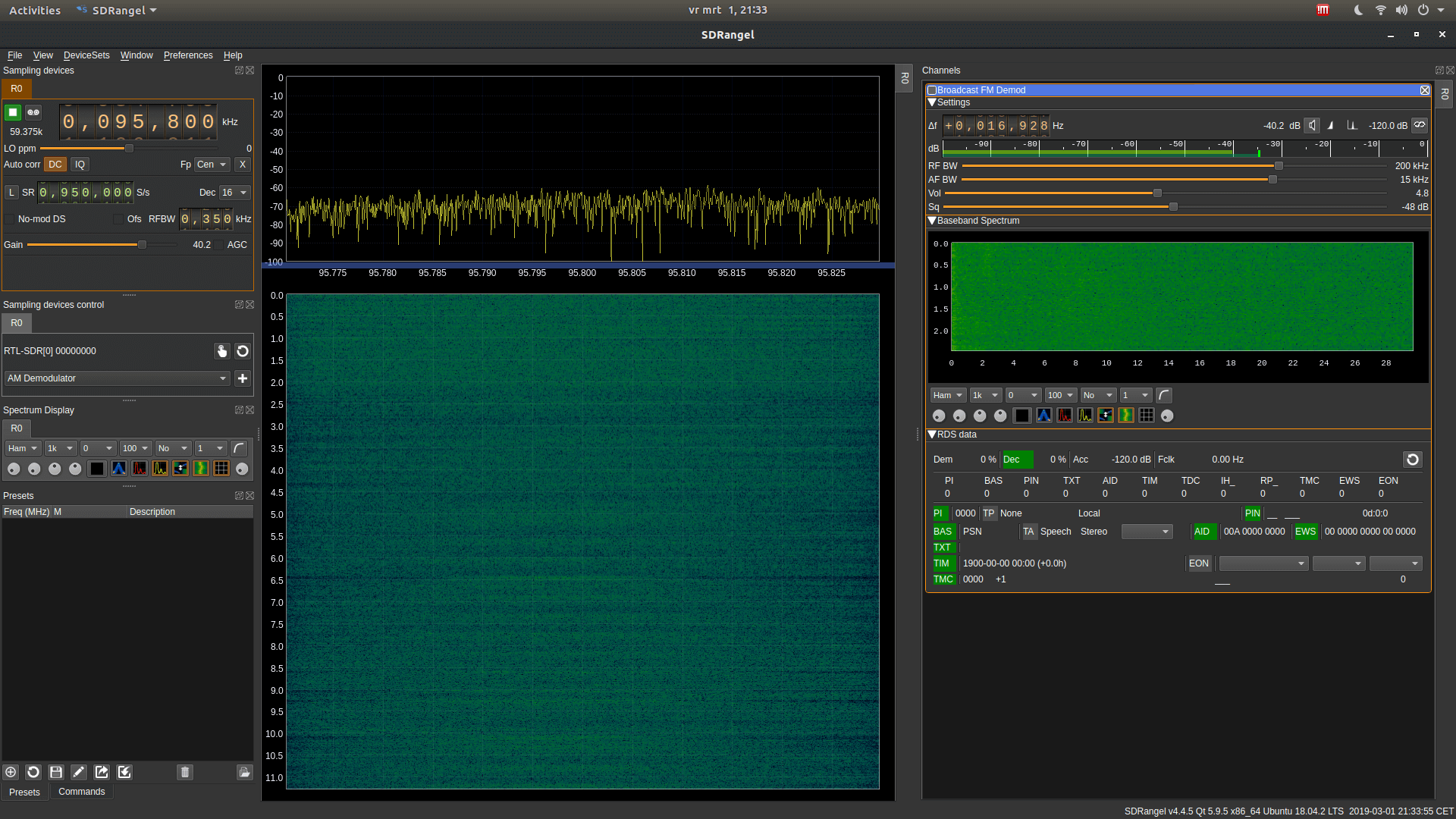This screenshot has height=819, width=1456.
Task: Open the File menu
Action: [14, 55]
